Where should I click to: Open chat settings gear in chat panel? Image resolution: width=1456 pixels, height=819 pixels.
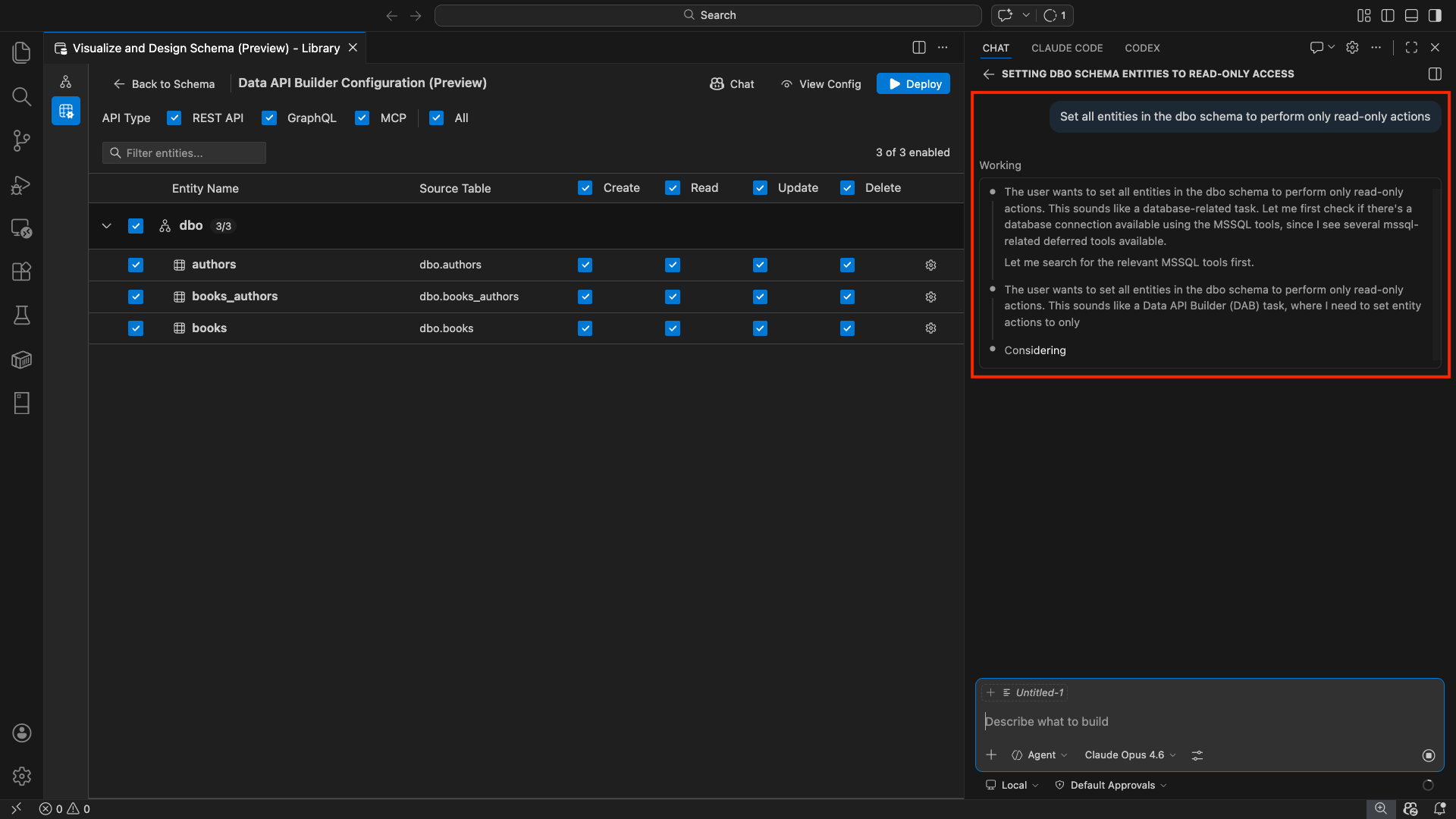tap(1352, 48)
